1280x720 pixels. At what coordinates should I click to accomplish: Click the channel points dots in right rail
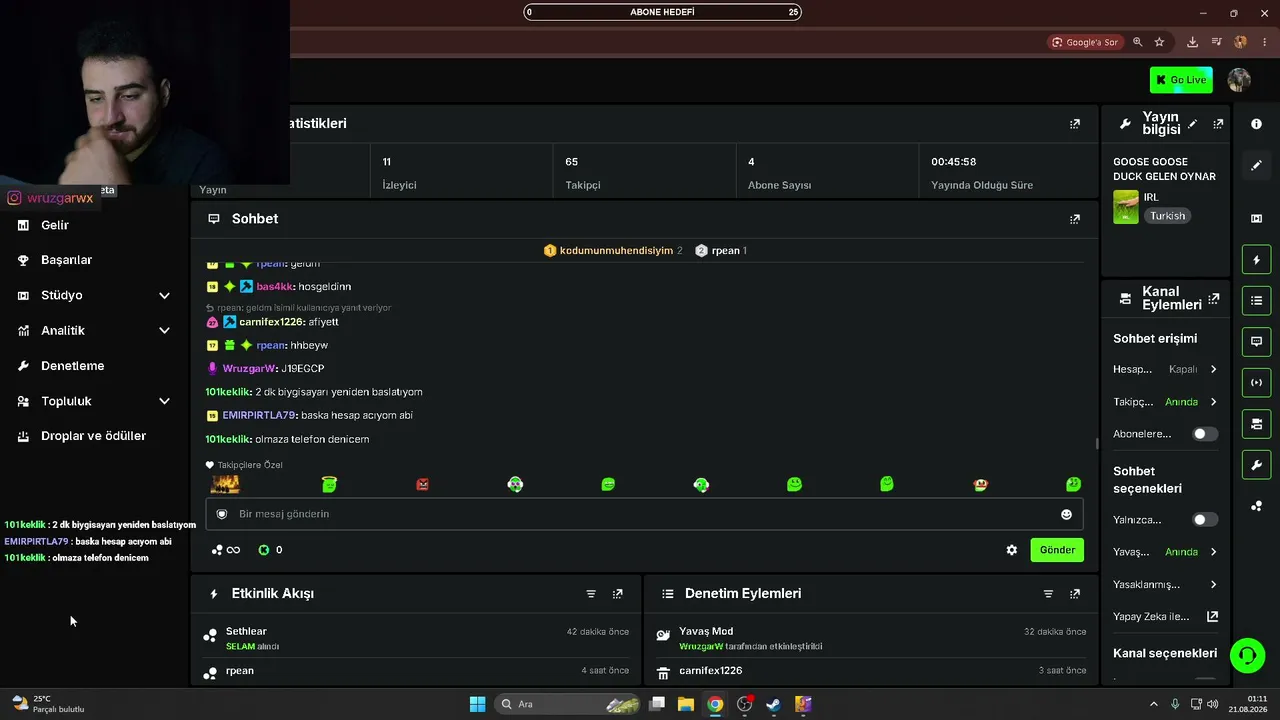(x=1257, y=506)
